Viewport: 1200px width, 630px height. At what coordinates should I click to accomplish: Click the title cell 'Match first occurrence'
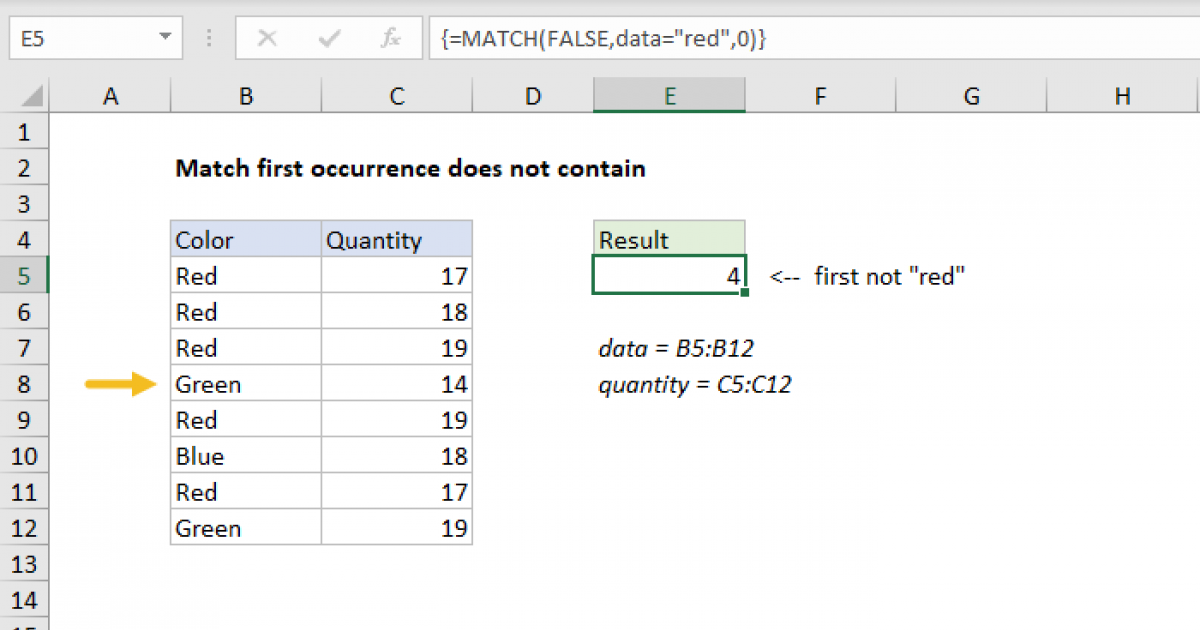[x=410, y=169]
